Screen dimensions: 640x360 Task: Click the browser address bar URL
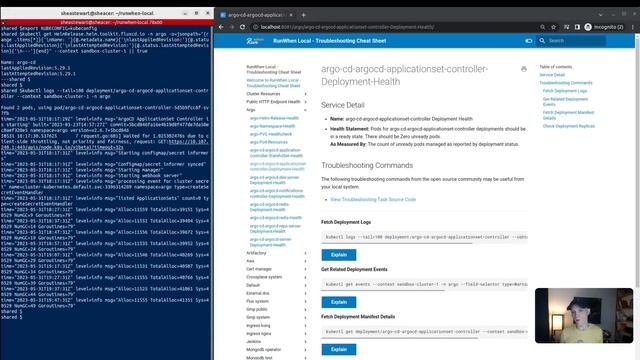tap(347, 27)
